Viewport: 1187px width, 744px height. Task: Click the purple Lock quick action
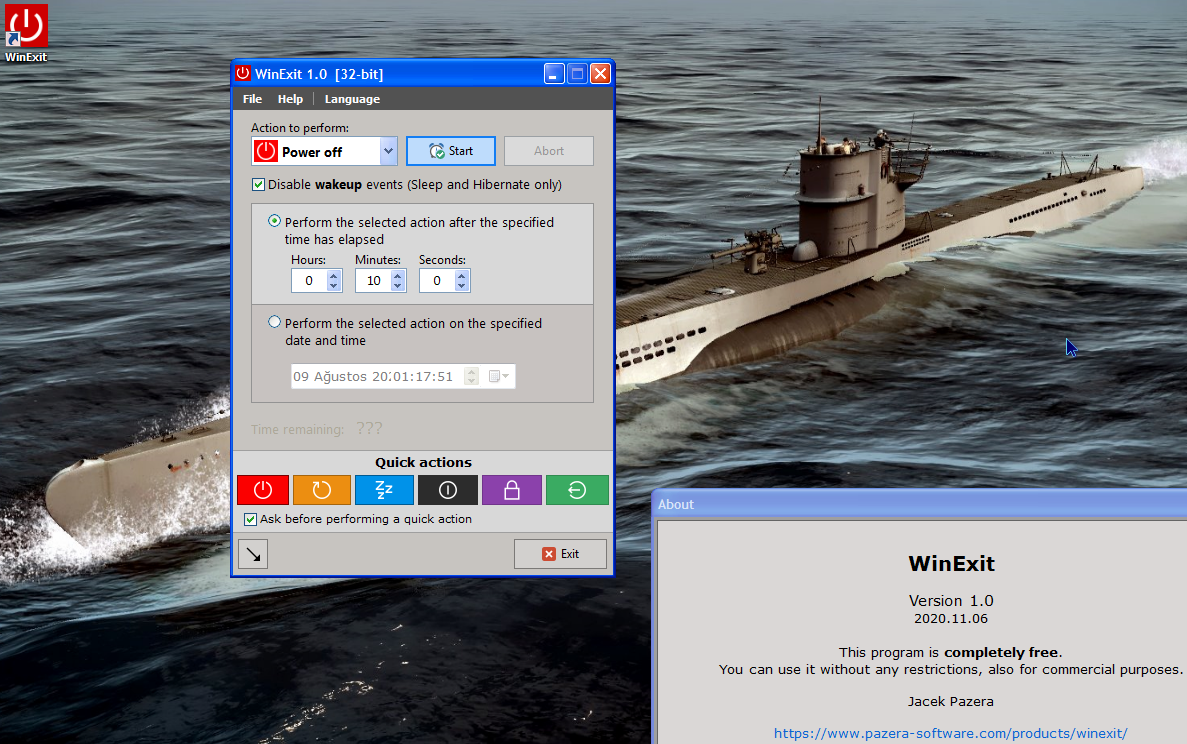point(512,490)
